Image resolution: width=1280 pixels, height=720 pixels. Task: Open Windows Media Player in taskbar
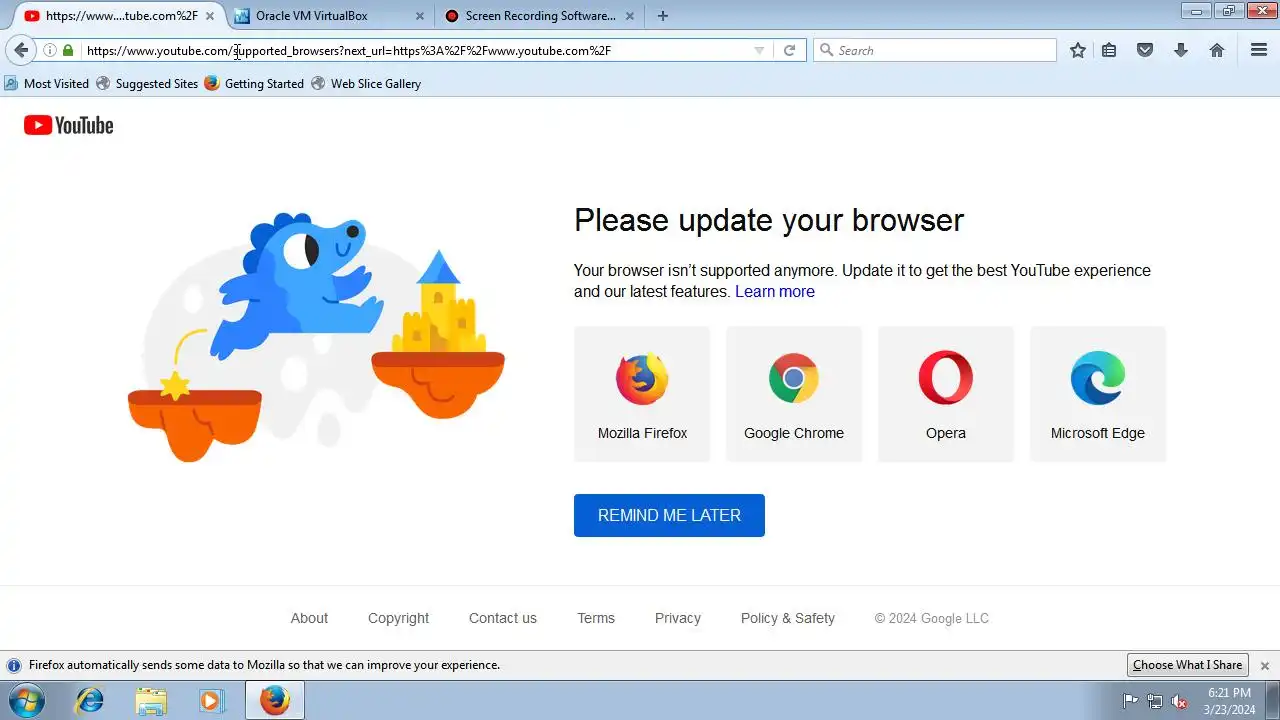point(211,701)
